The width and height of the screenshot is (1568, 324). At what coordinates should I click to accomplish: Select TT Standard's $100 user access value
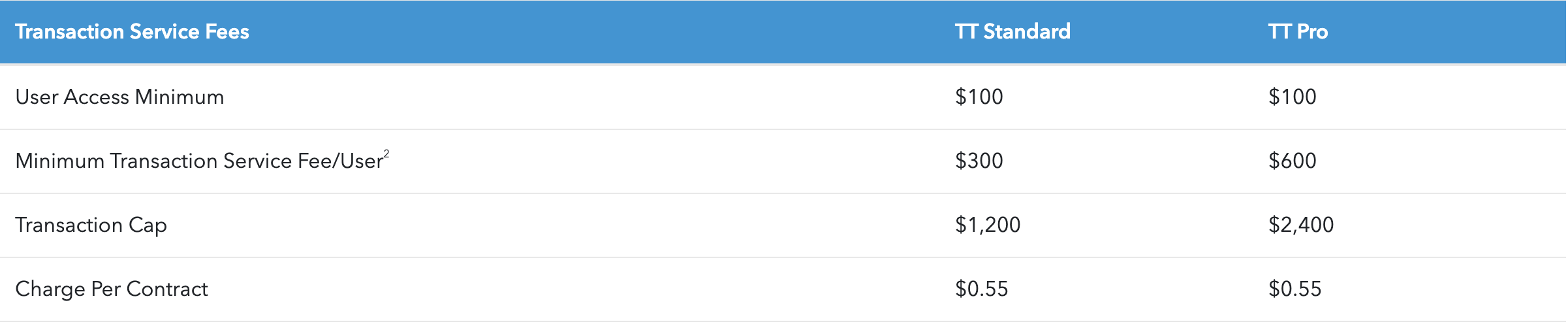[x=979, y=97]
